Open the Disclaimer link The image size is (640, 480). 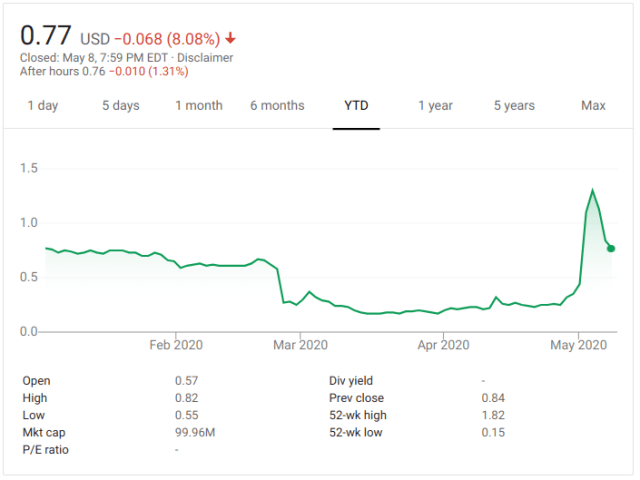pos(205,58)
